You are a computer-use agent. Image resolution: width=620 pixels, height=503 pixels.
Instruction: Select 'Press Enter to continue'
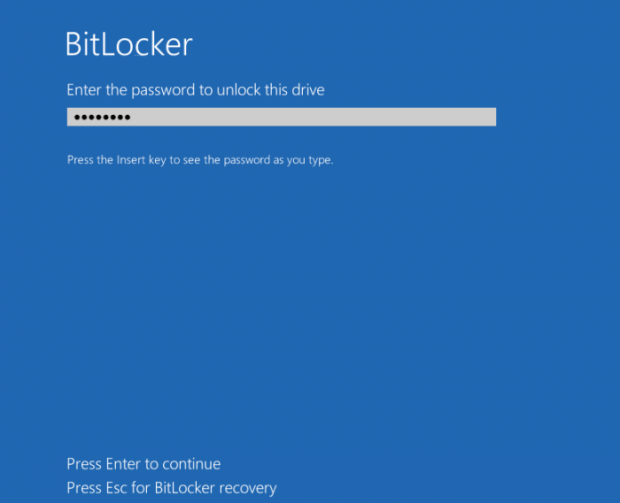143,464
